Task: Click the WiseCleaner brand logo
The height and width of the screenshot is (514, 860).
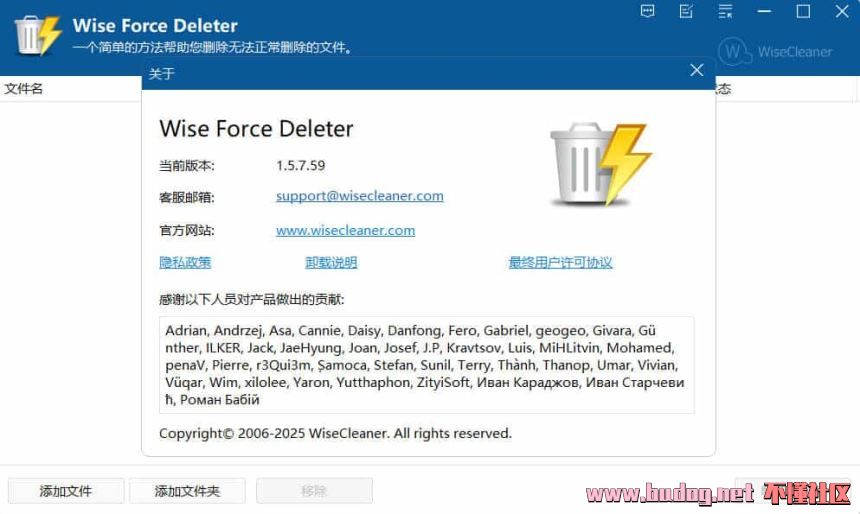Action: (774, 52)
